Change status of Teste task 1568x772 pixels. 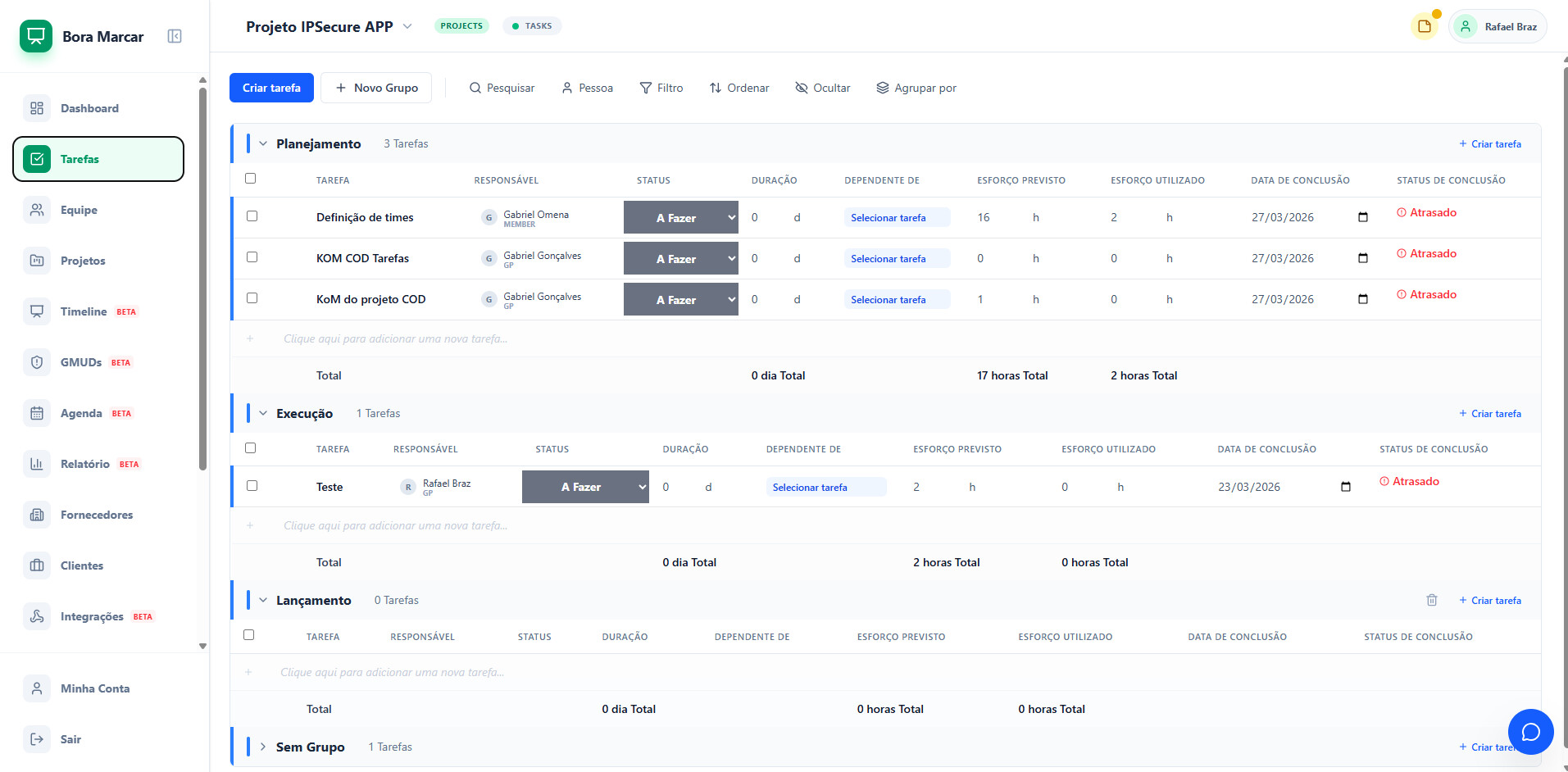click(x=585, y=487)
